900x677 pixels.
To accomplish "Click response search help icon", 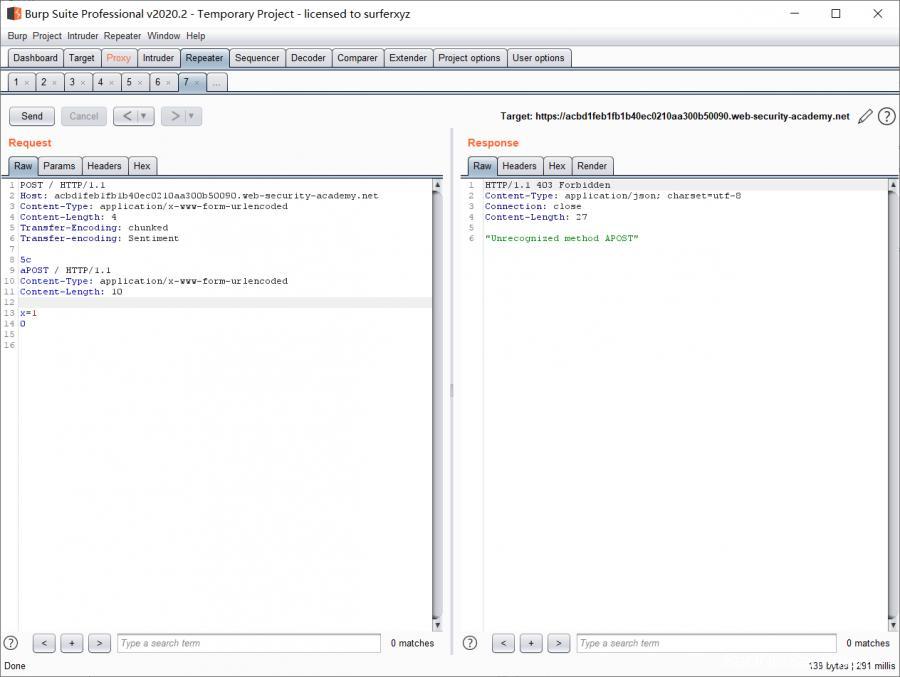I will [x=470, y=643].
